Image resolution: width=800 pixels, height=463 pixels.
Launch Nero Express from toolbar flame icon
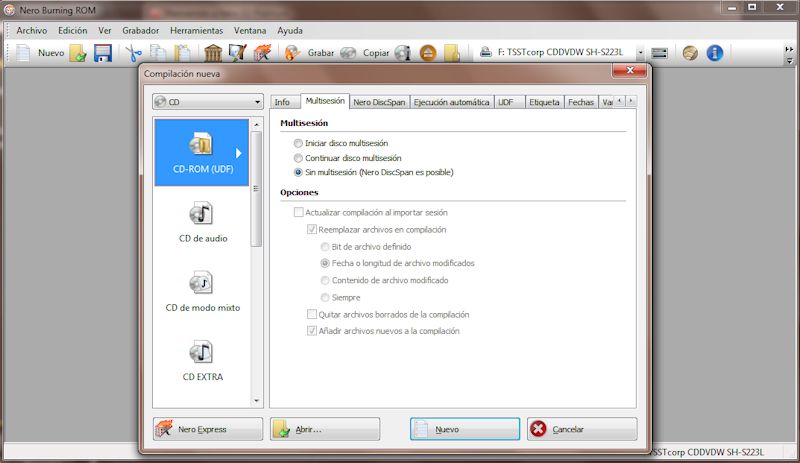(x=262, y=53)
